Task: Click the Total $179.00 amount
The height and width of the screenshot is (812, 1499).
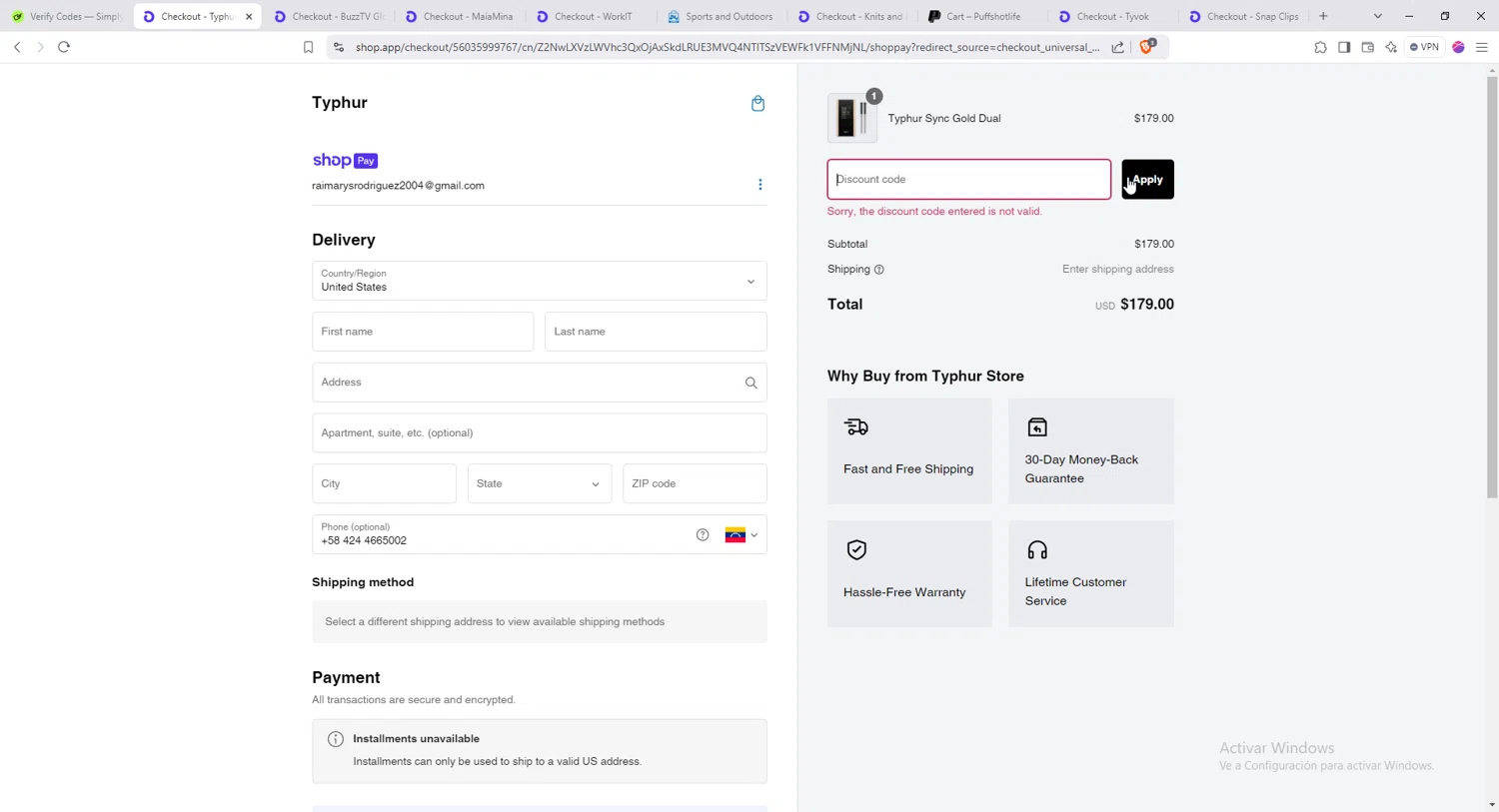Action: point(1147,305)
